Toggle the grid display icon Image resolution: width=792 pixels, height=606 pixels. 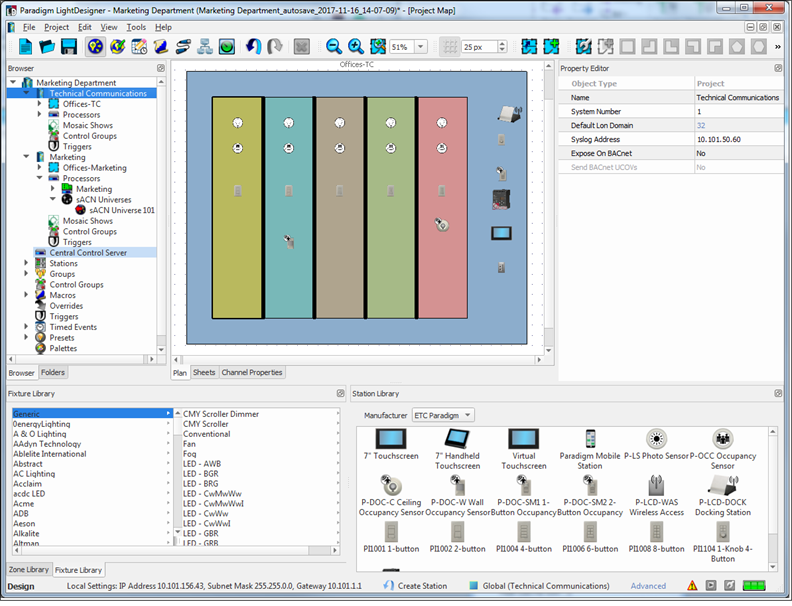point(450,47)
